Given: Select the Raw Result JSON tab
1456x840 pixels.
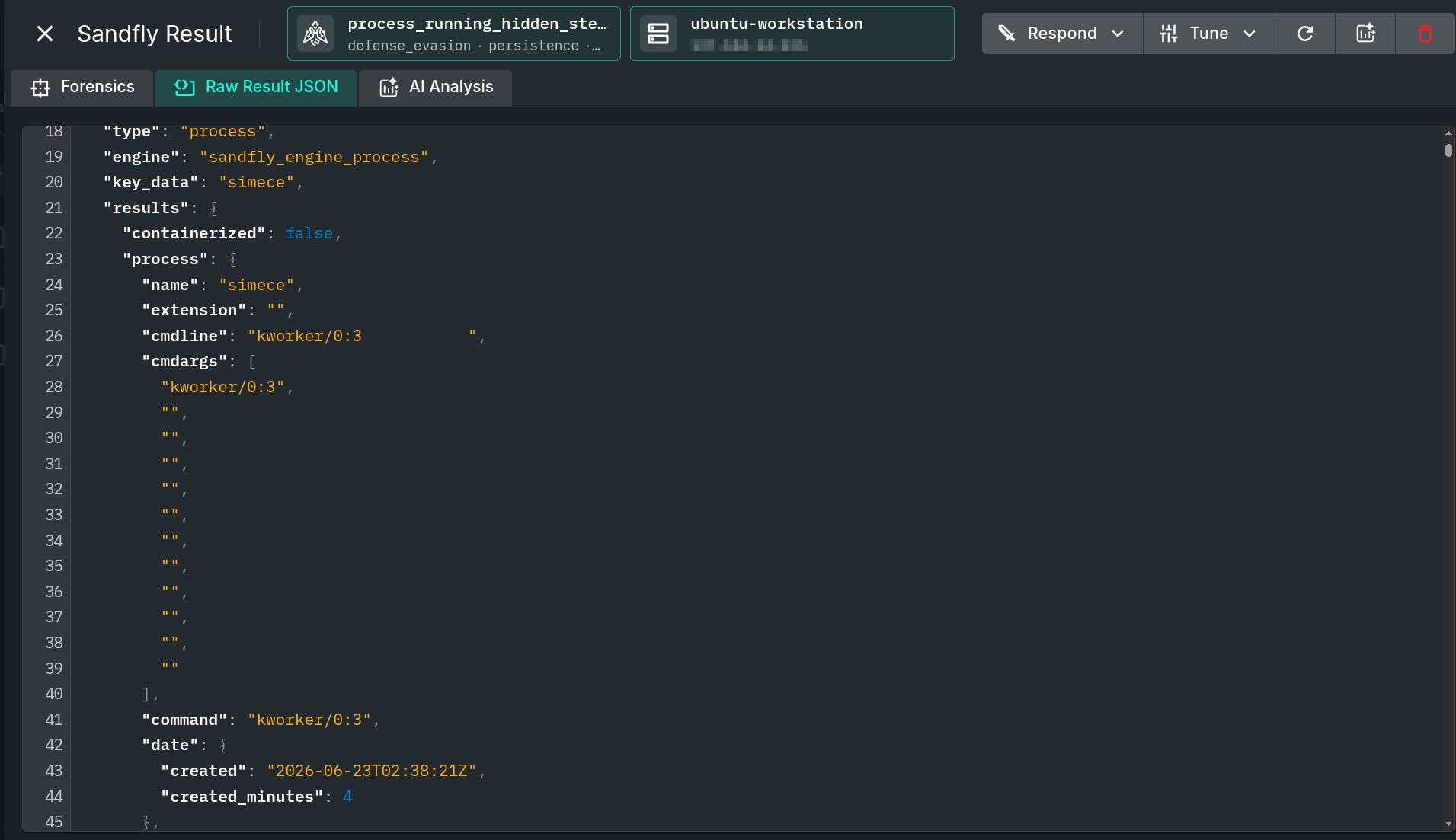Looking at the screenshot, I should (256, 88).
